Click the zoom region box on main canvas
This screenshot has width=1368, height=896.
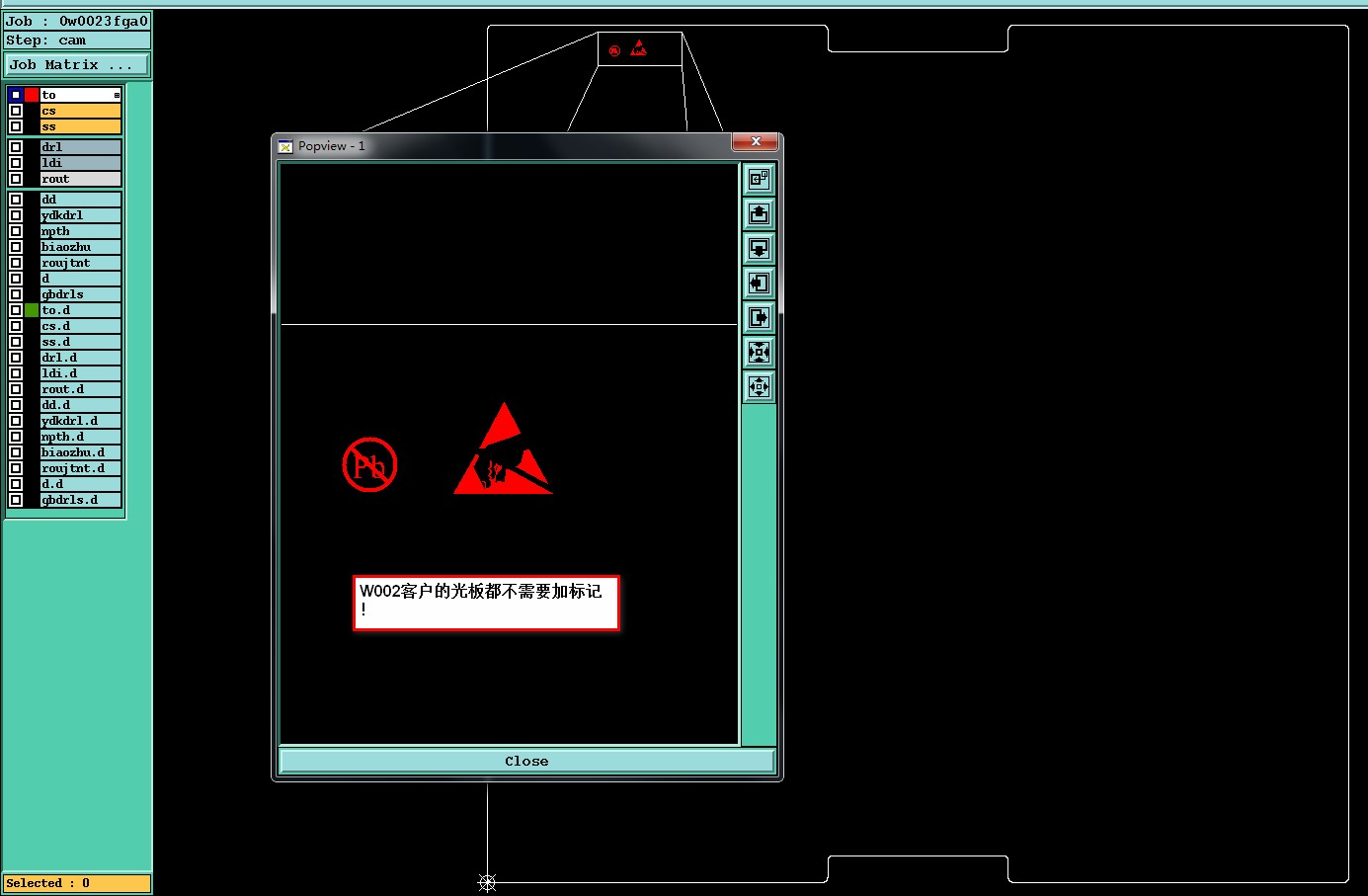[x=640, y=48]
